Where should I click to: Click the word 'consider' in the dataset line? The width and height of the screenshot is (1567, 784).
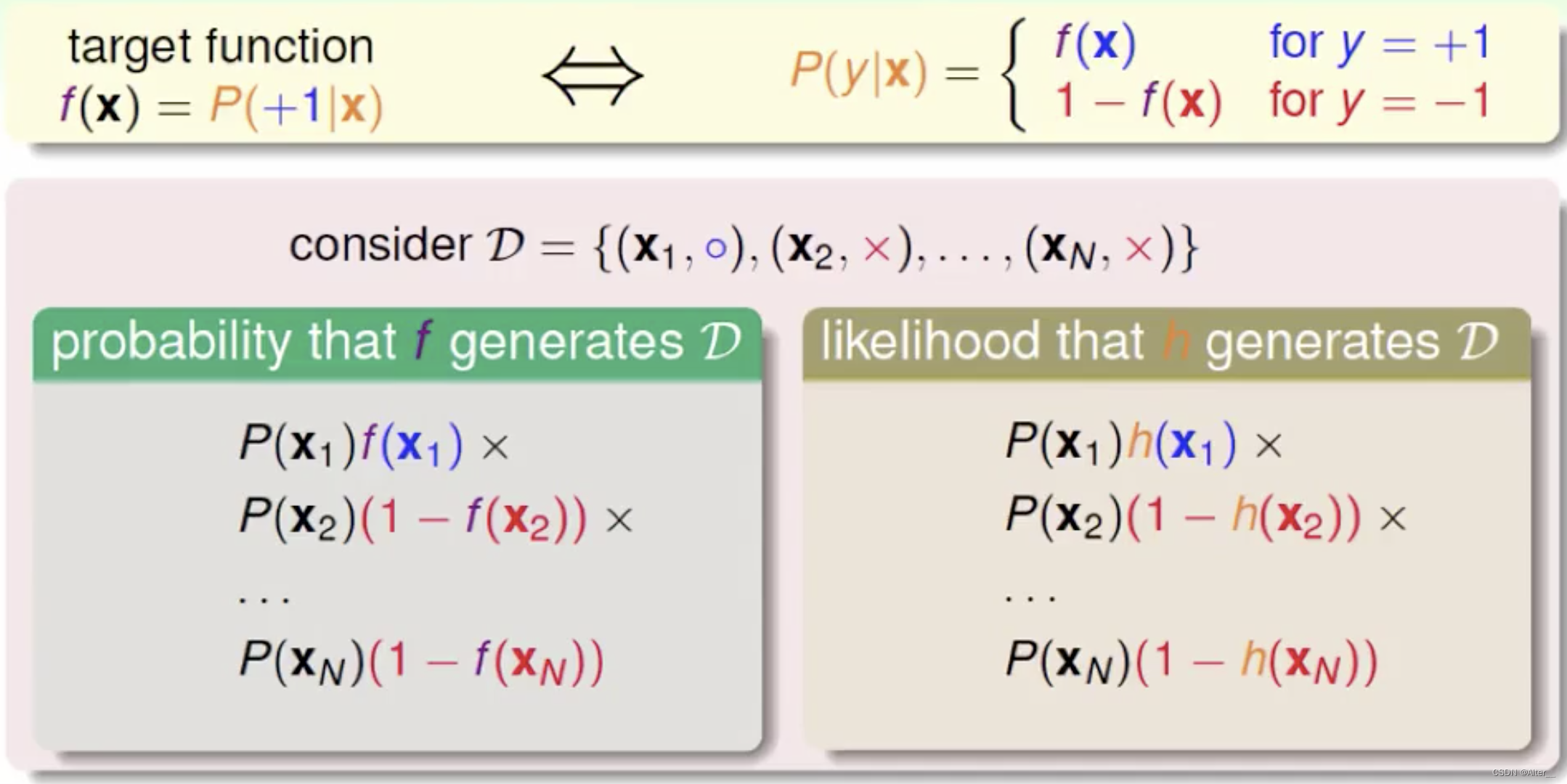(x=380, y=245)
